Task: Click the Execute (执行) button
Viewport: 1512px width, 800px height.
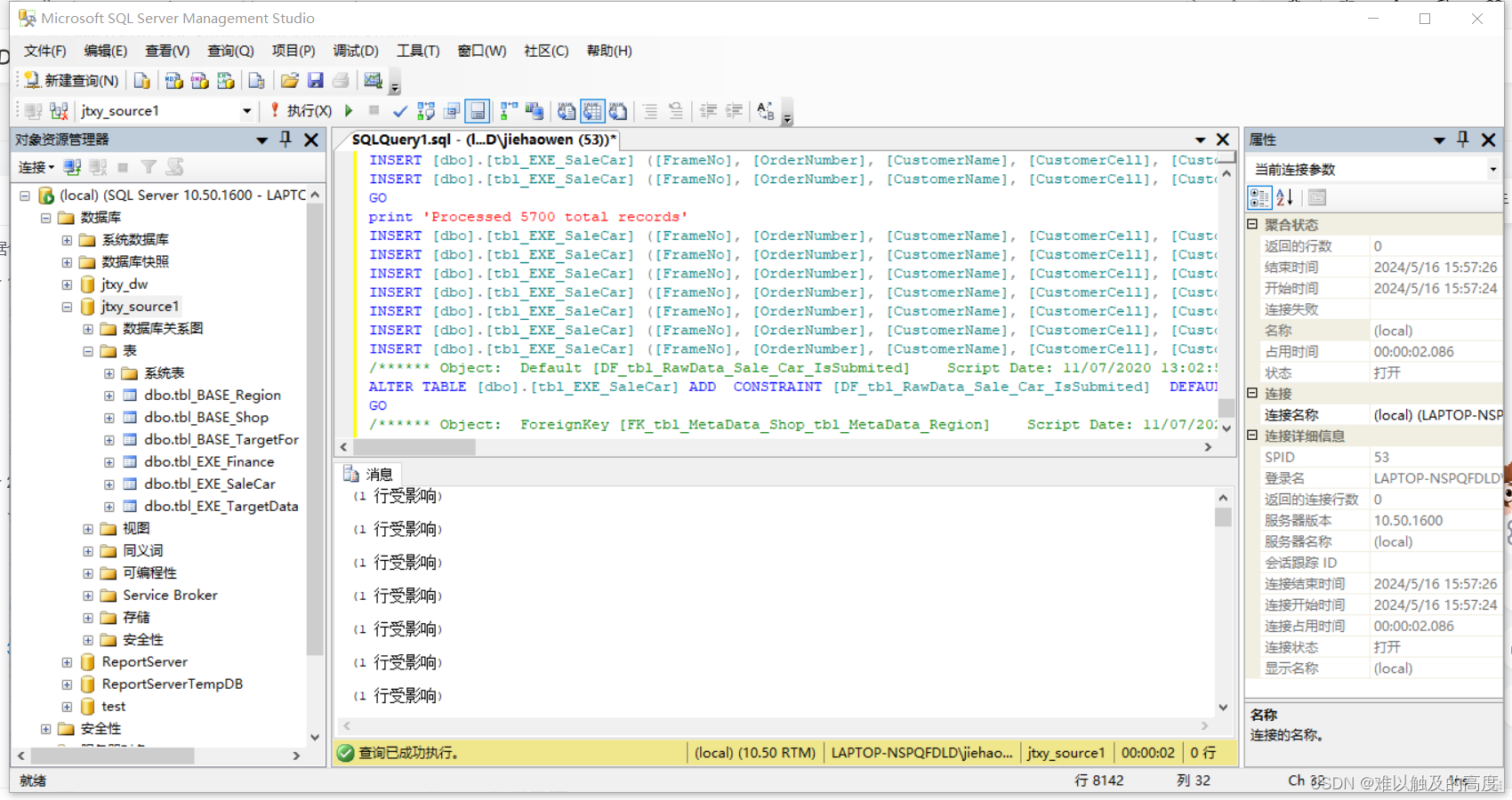Action: click(x=301, y=111)
